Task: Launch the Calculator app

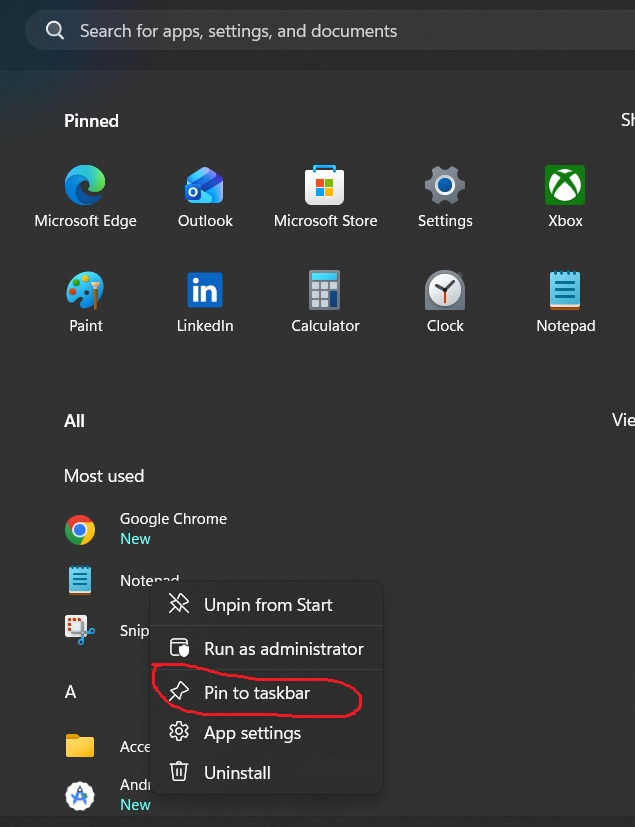Action: point(325,302)
